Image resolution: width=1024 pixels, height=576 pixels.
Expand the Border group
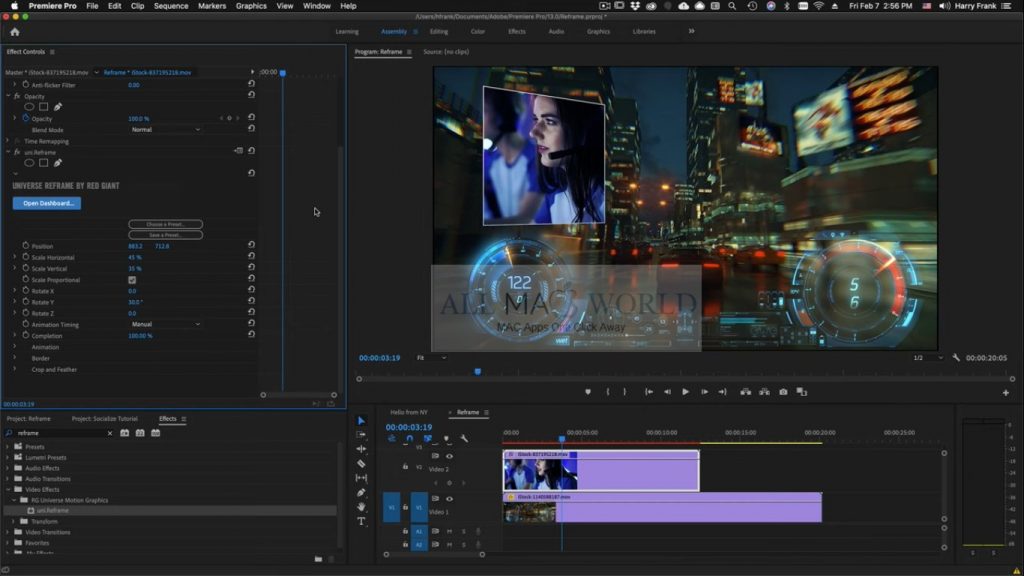[14, 358]
